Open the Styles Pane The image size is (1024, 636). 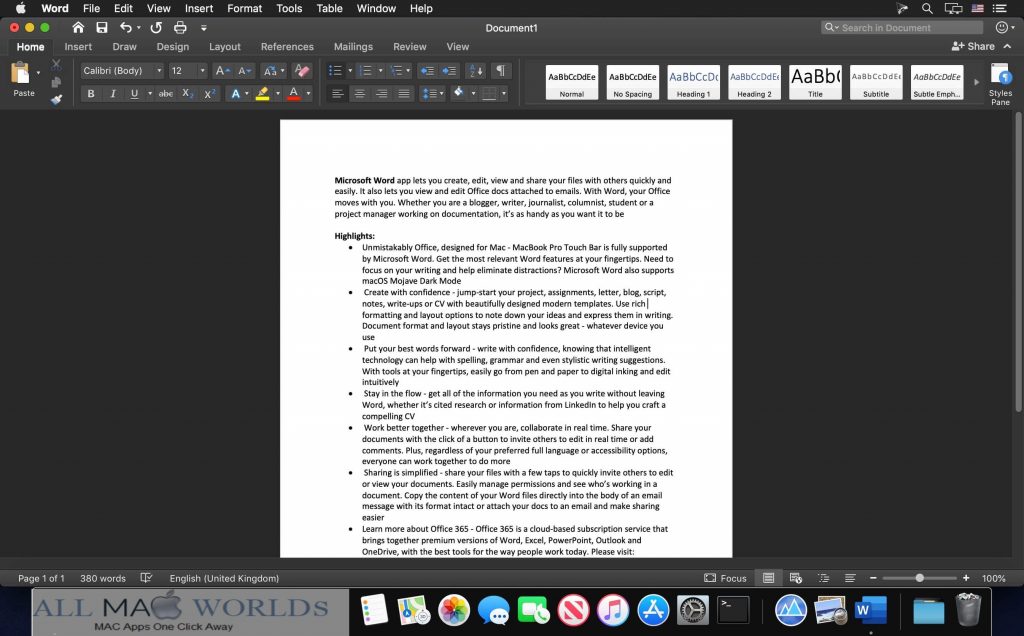click(1000, 84)
